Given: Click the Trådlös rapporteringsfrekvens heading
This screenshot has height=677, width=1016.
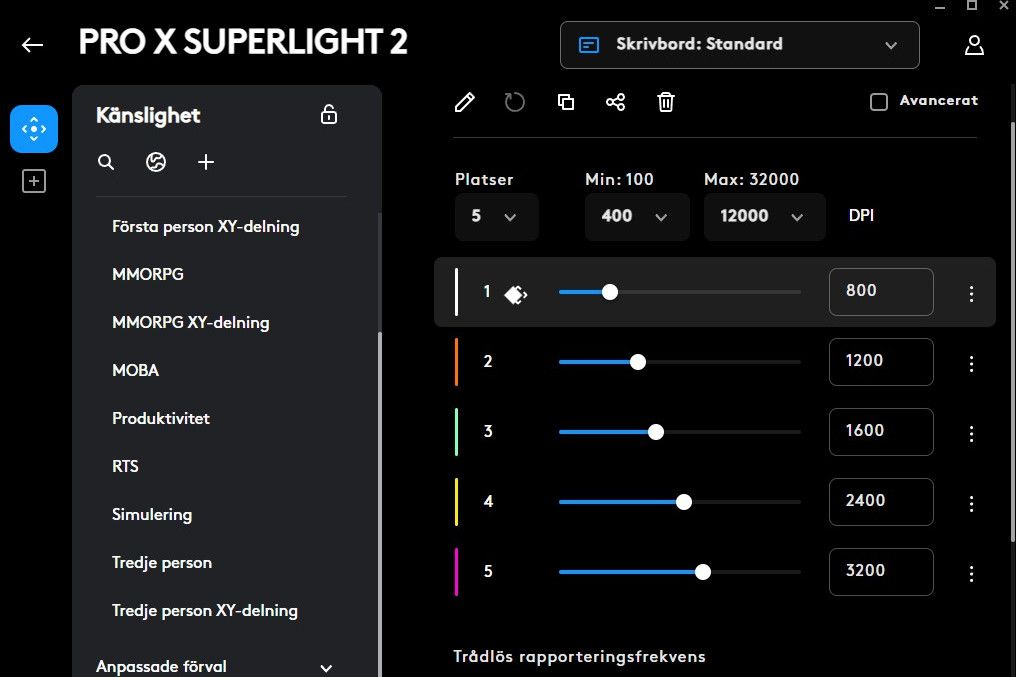Looking at the screenshot, I should [579, 657].
